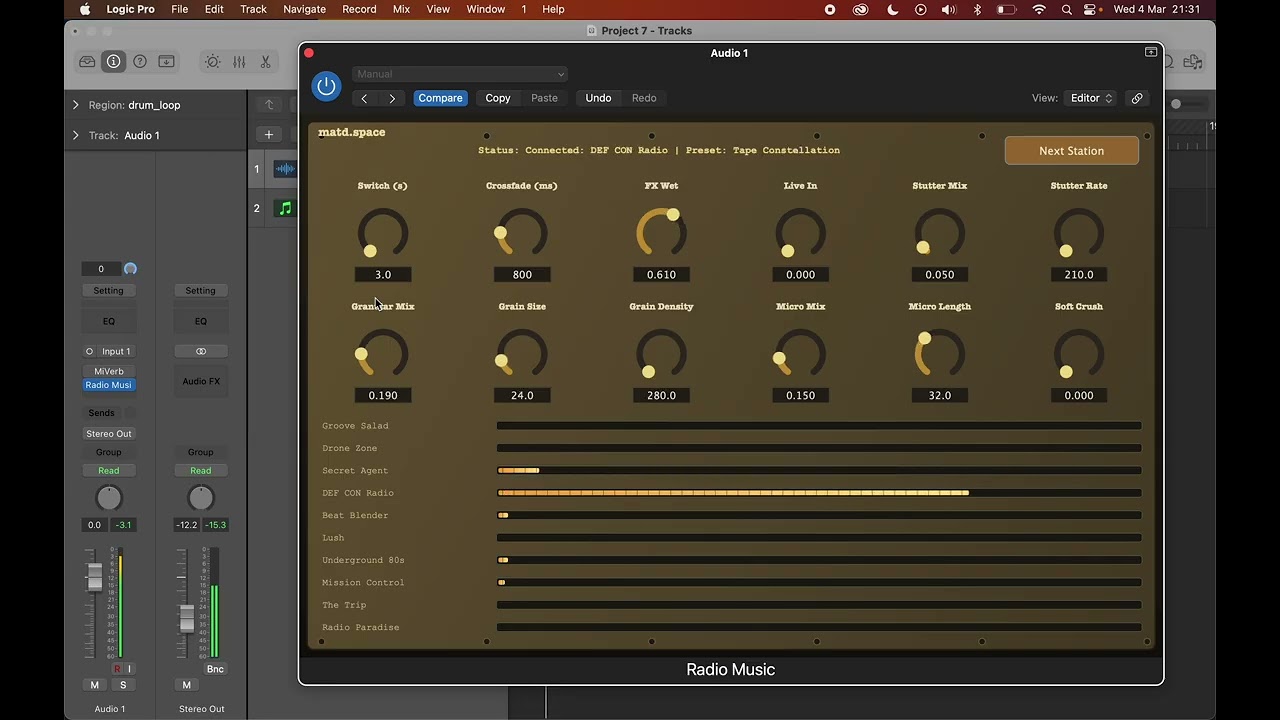Mute the Stereo Out channel strip
The width and height of the screenshot is (1280, 720).
click(186, 685)
